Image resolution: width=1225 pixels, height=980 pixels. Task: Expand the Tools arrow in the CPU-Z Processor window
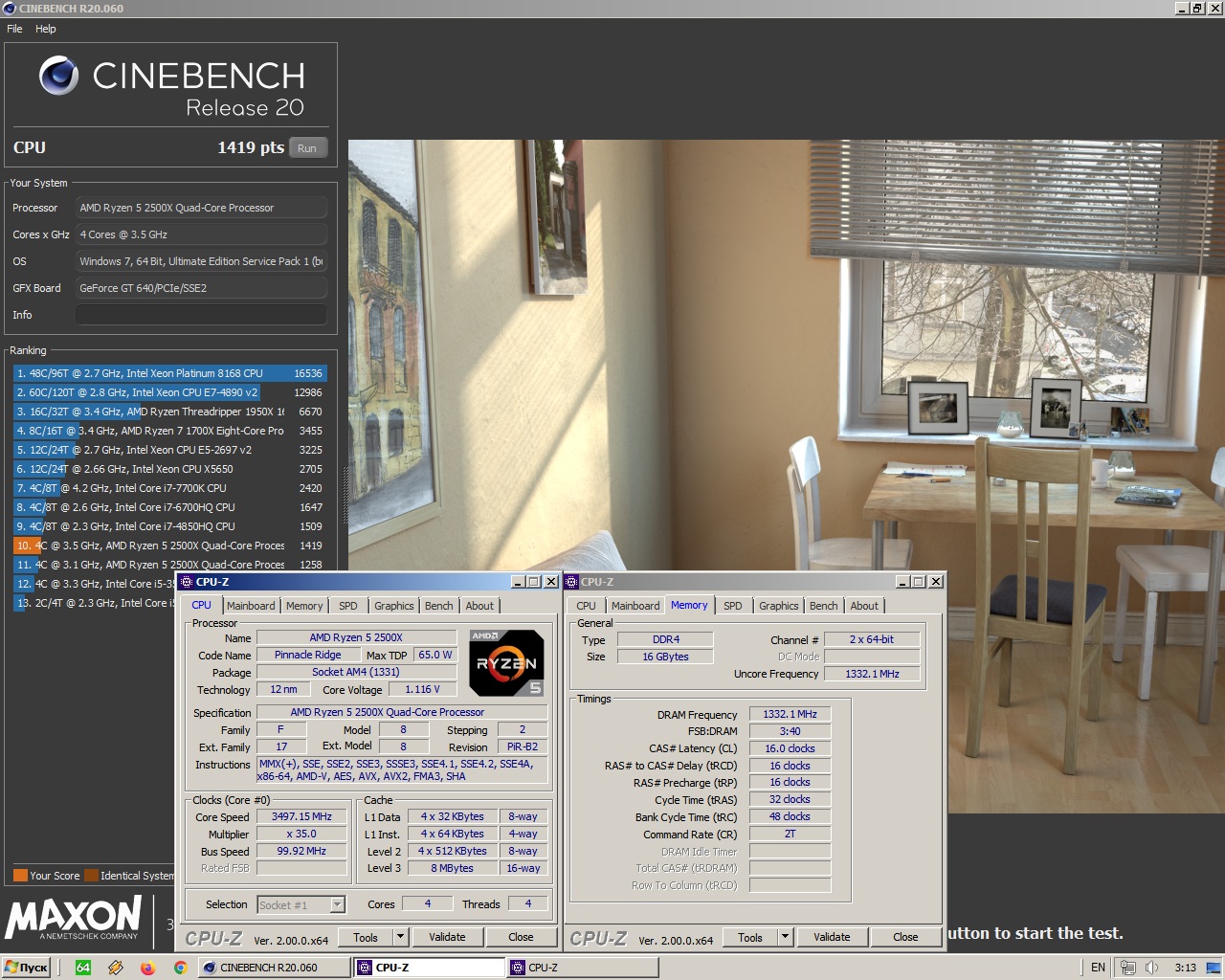[401, 938]
